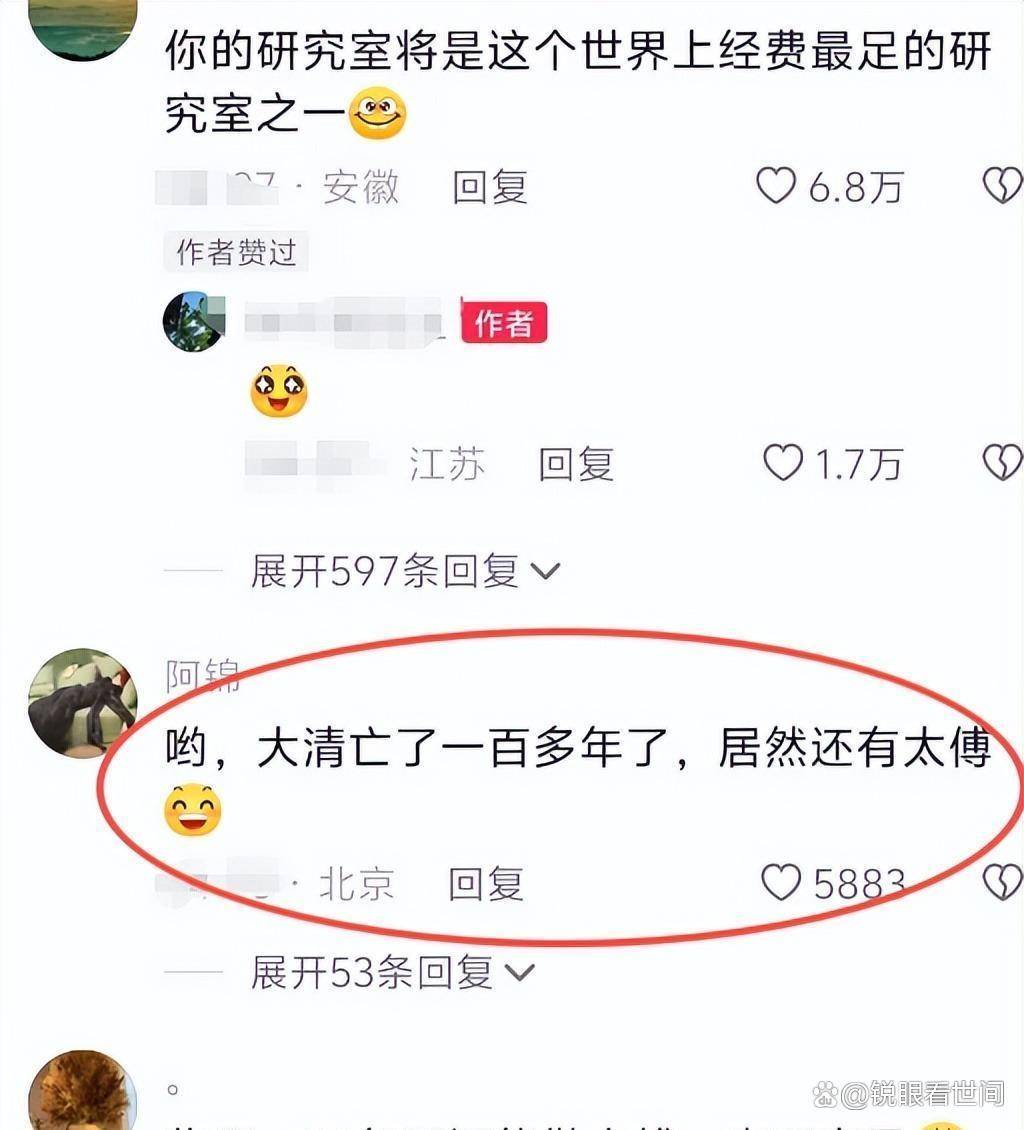Viewport: 1024px width, 1130px height.
Task: Dislike 阿锦's Beijing comment using the broken heart
Action: [x=1003, y=882]
